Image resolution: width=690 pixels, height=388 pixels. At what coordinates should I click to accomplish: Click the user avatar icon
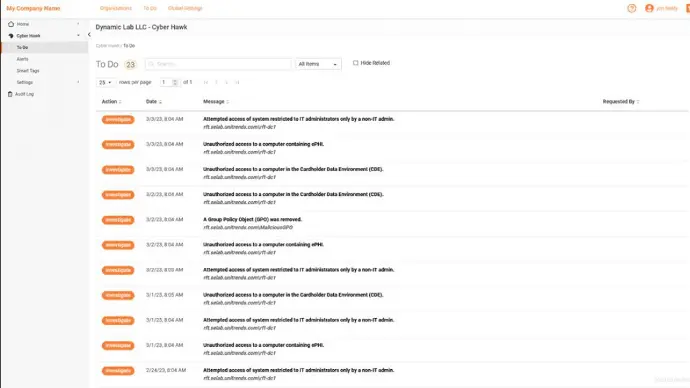649,8
